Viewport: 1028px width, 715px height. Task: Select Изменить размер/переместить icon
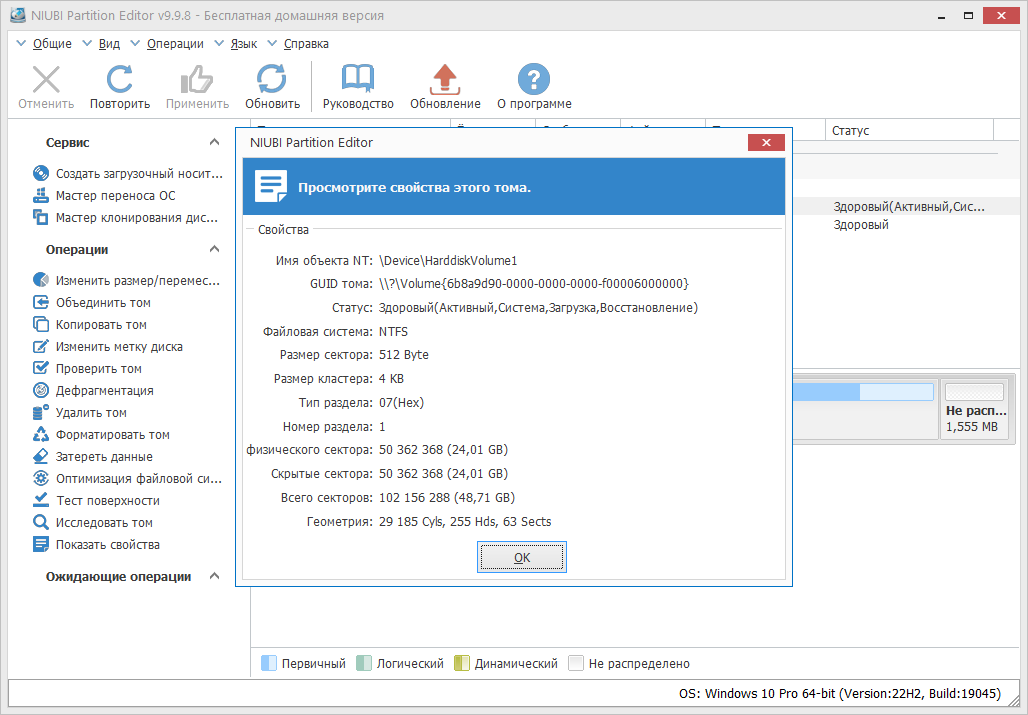tap(41, 280)
